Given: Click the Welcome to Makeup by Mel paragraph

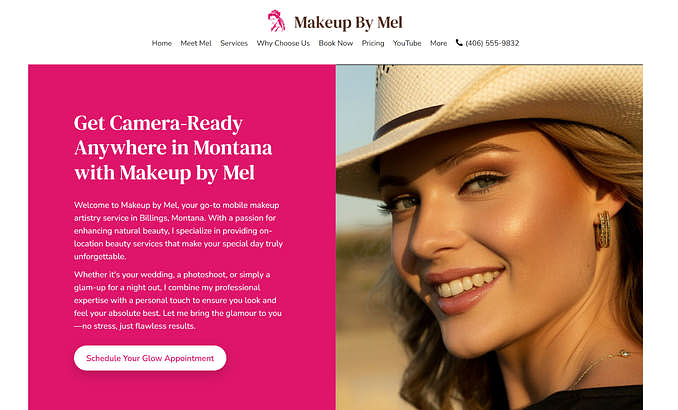Looking at the screenshot, I should click(178, 231).
